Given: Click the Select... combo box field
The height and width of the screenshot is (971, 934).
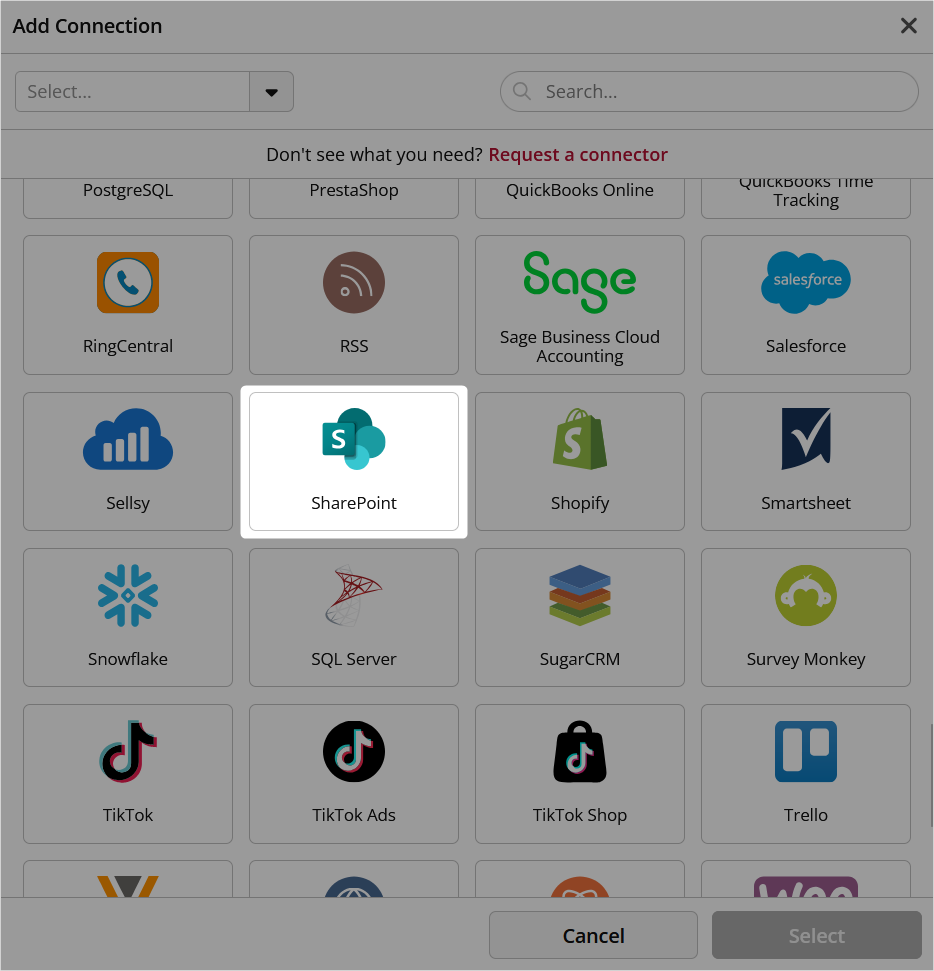Looking at the screenshot, I should pos(154,92).
